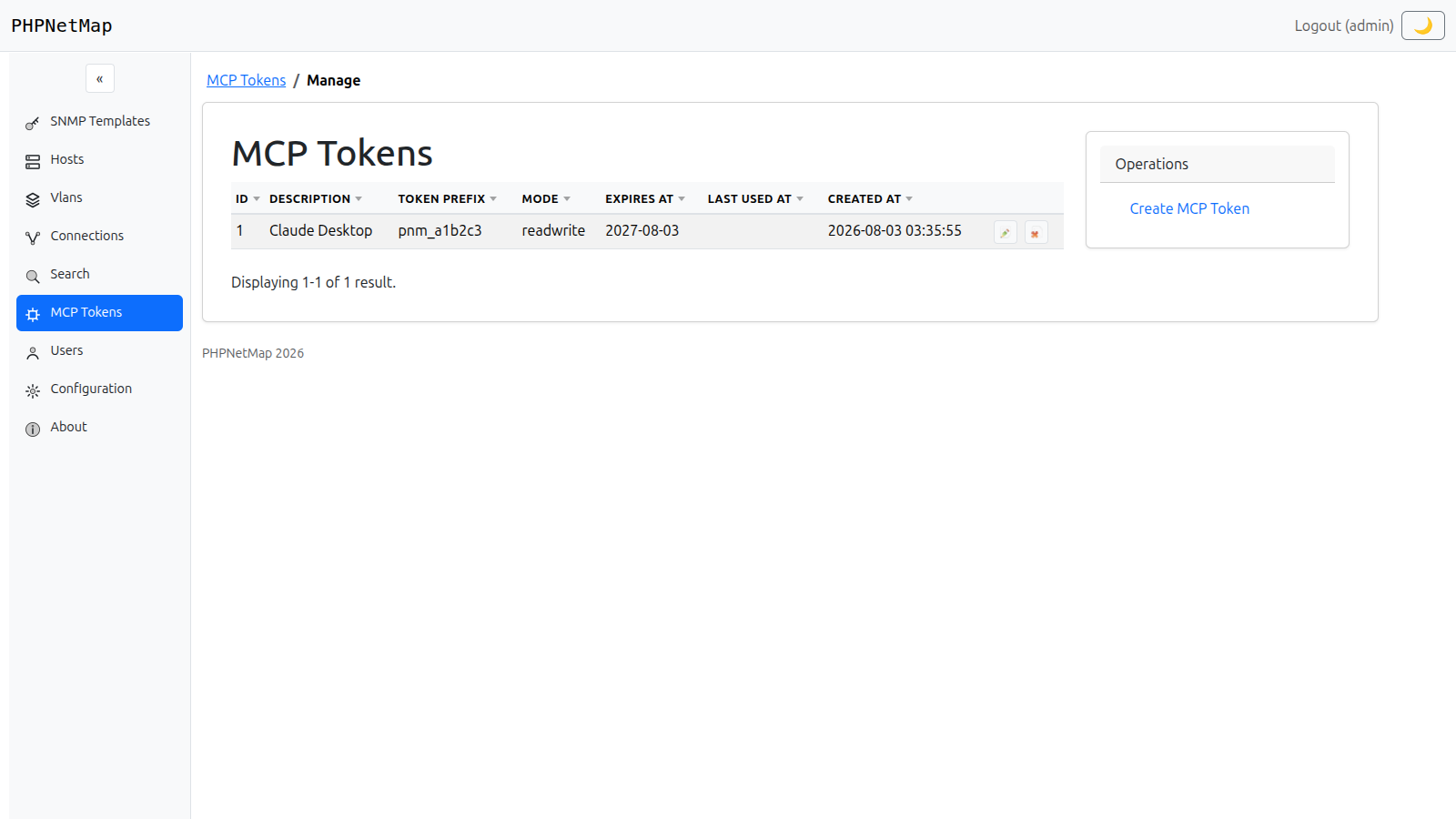Click the Connections branch icon
Viewport: 1456px width, 819px height.
pyautogui.click(x=33, y=238)
